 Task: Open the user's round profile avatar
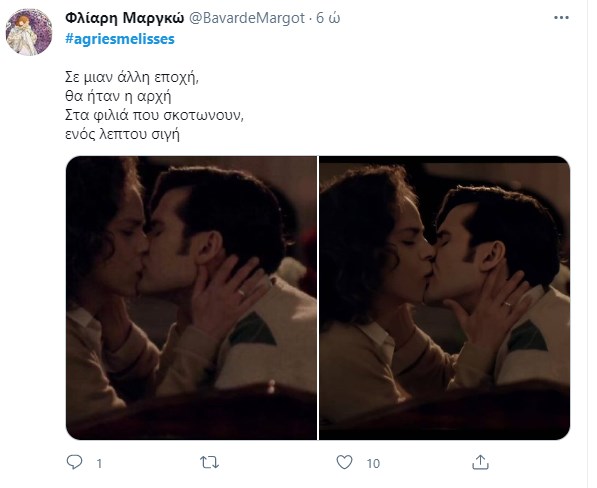29,32
